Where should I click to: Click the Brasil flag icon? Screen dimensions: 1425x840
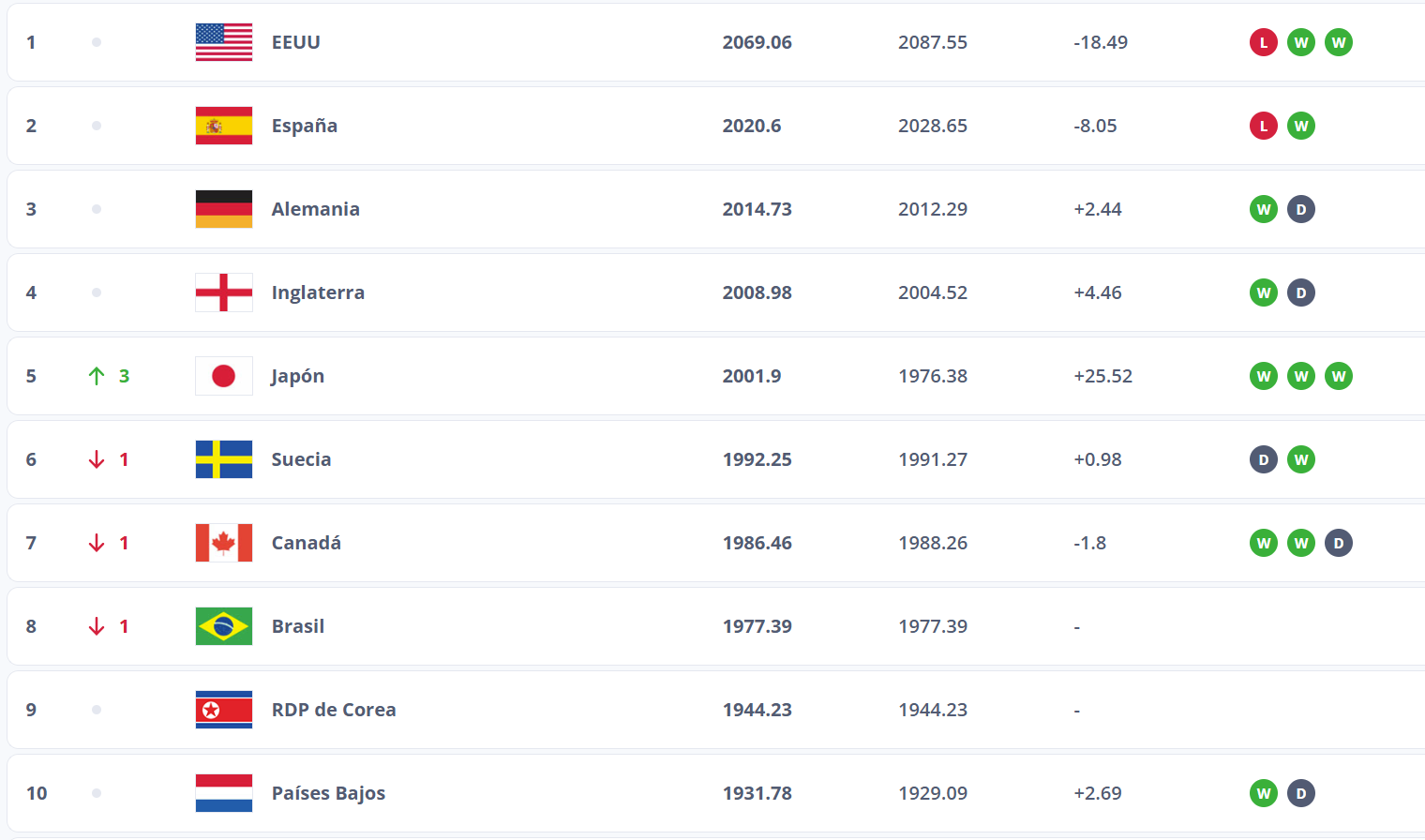223,626
